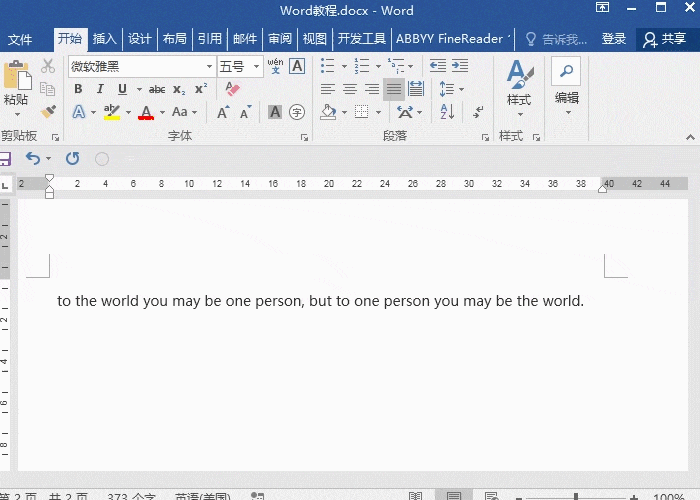The width and height of the screenshot is (700, 500).
Task: Expand the Change Case Aa dropdown
Action: tap(184, 112)
